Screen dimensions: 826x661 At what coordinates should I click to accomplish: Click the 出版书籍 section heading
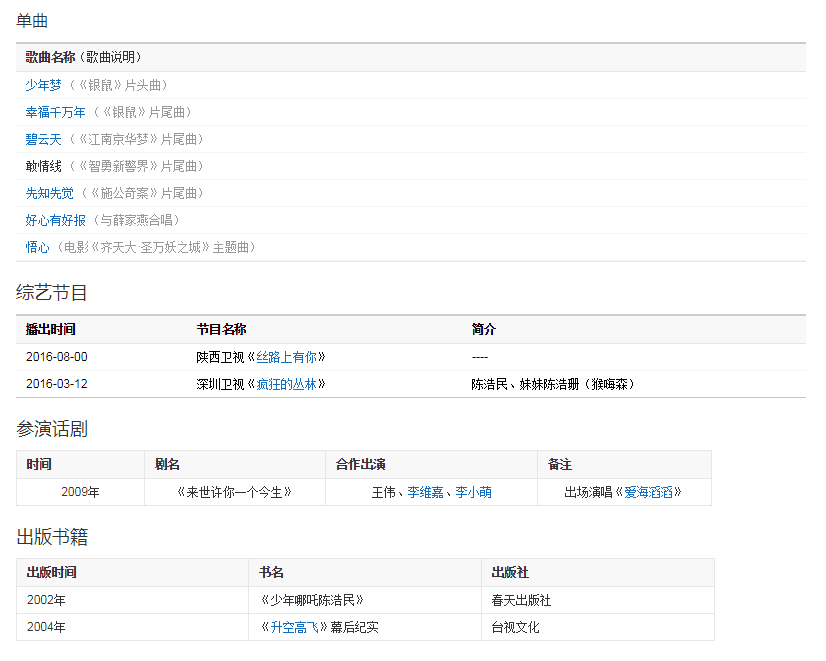coord(52,537)
